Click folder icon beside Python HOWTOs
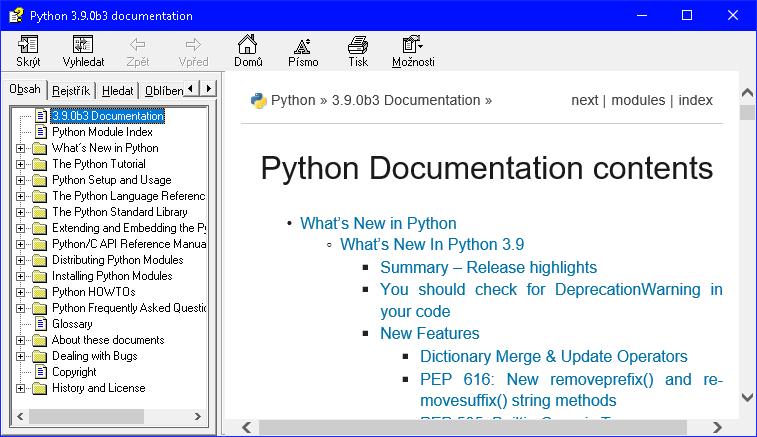 [x=40, y=292]
